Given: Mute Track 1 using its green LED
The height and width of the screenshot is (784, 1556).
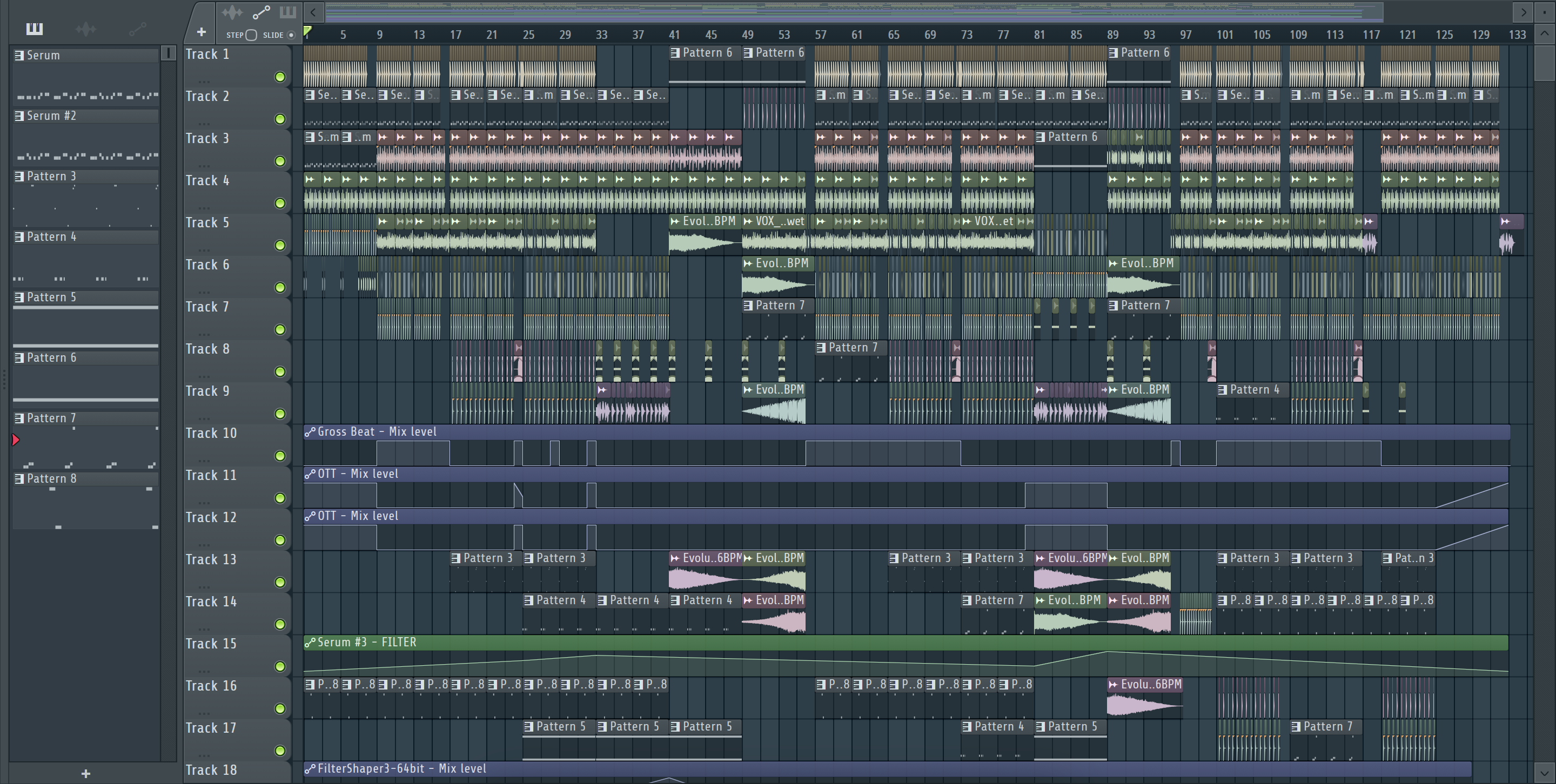Looking at the screenshot, I should [x=280, y=77].
